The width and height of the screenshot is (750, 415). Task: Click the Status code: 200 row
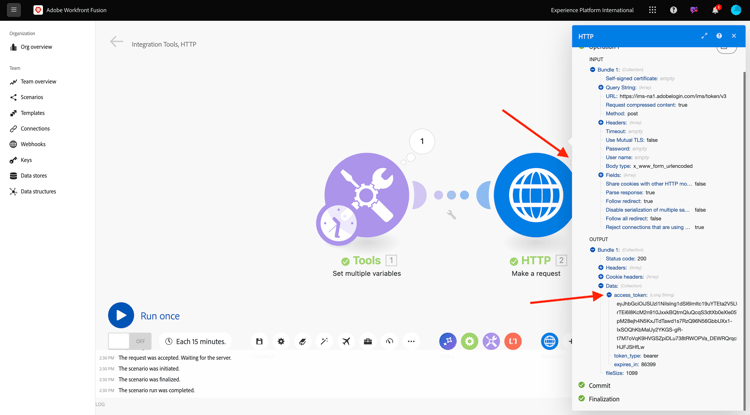pyautogui.click(x=626, y=259)
